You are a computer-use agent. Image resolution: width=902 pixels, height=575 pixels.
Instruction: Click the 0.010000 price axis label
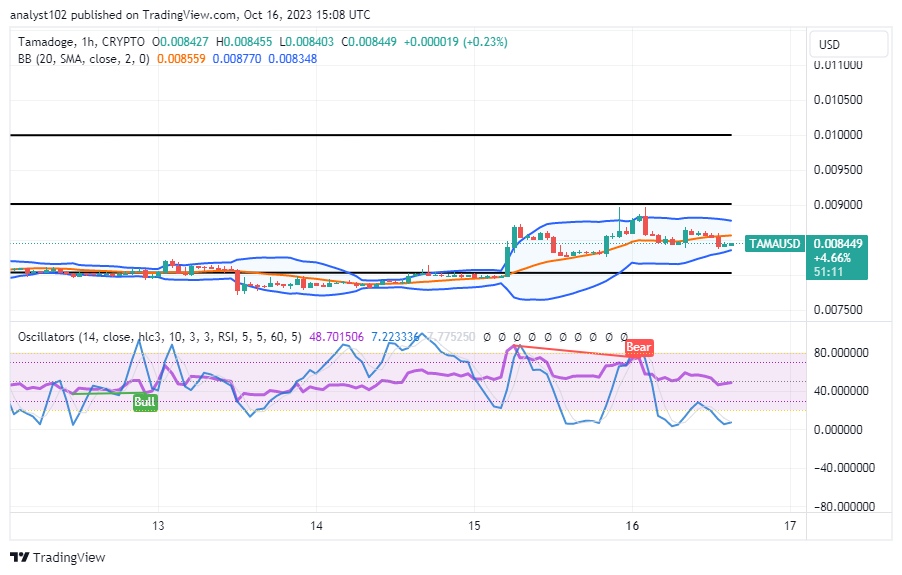click(838, 135)
